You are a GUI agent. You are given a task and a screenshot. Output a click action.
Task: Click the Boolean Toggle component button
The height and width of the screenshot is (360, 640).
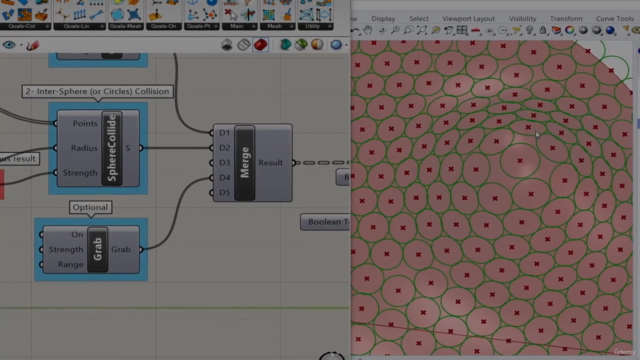[x=325, y=222]
